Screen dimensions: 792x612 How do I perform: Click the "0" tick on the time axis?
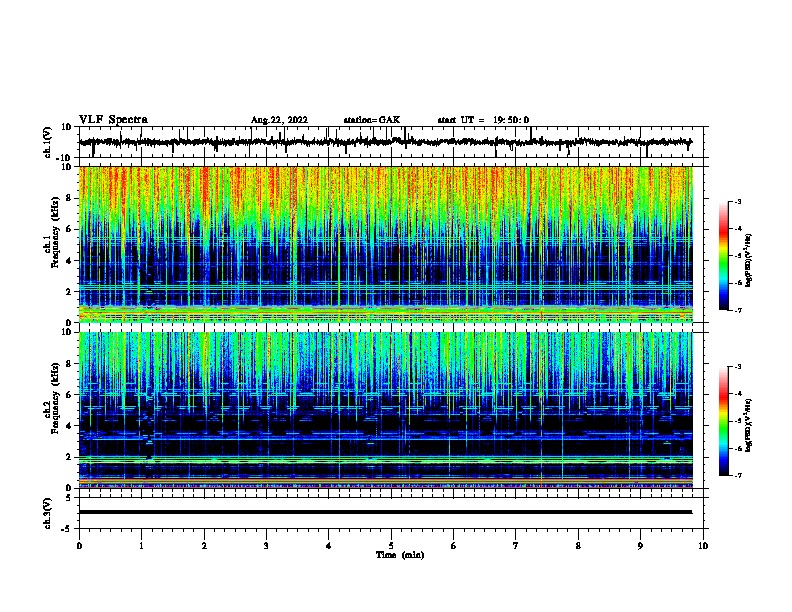[79, 546]
